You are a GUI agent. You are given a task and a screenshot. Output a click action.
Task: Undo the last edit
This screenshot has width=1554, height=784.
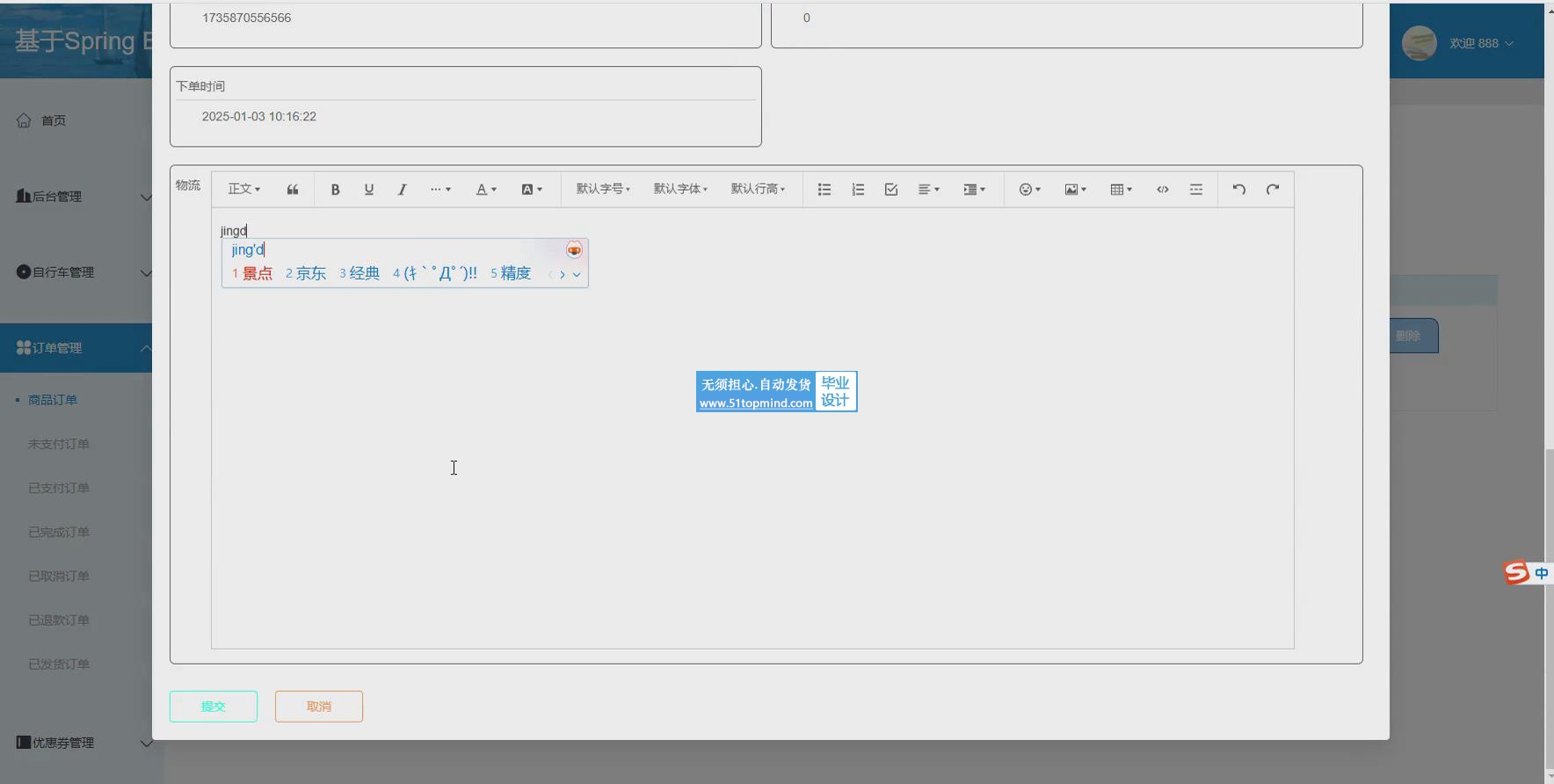(1238, 190)
